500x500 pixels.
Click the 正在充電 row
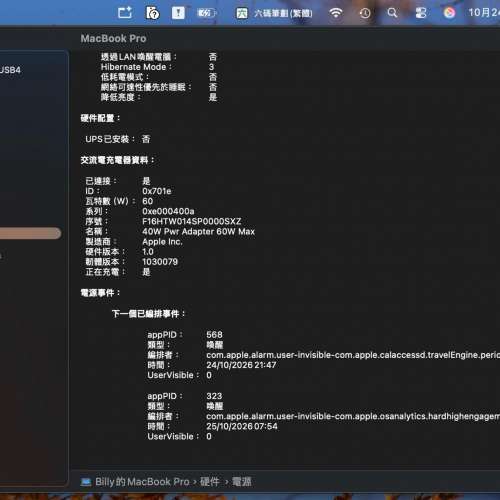(118, 272)
